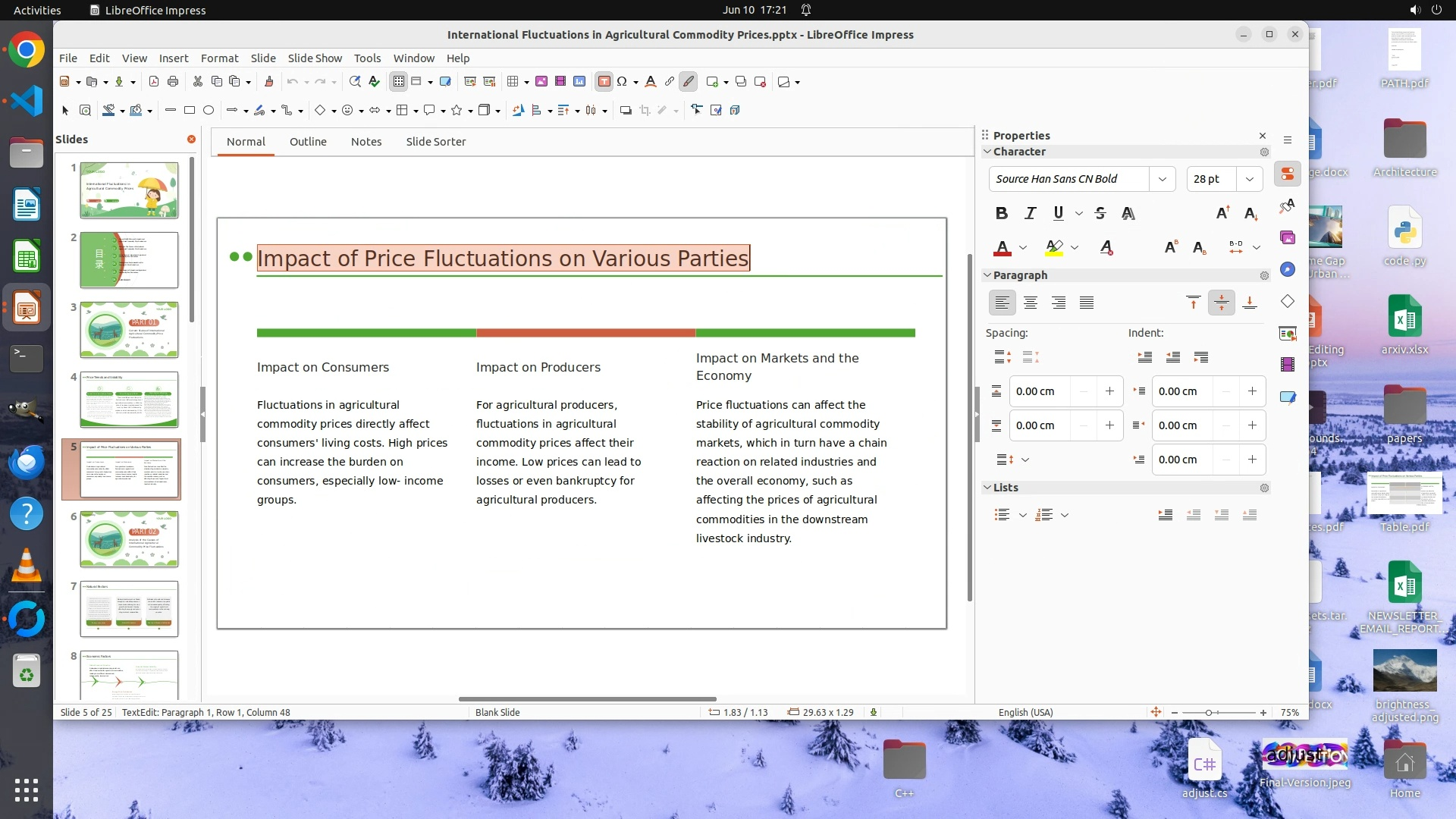
Task: Switch to Slide Sorter view tab
Action: point(435,141)
